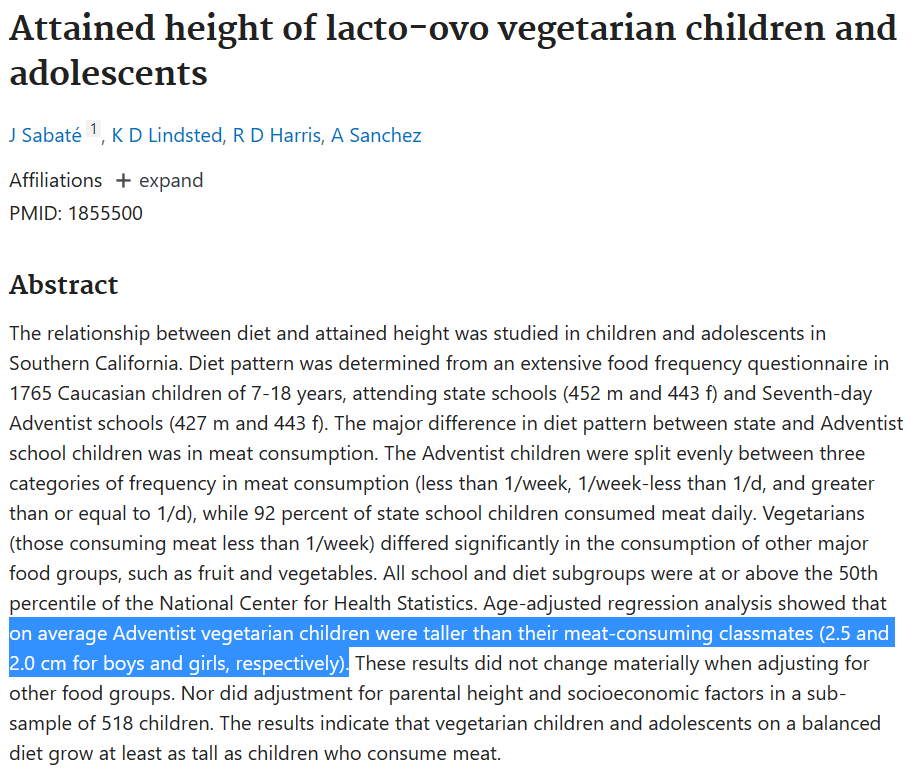Screen dimensions: 922x774
Task: Click the blue highlighted text selection
Action: (450, 634)
